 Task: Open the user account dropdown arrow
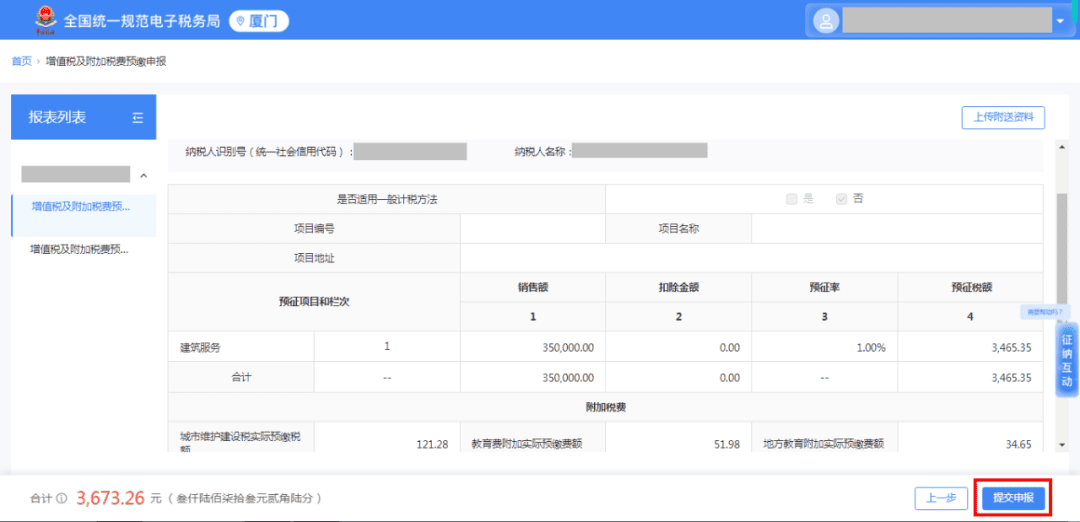[x=1059, y=21]
